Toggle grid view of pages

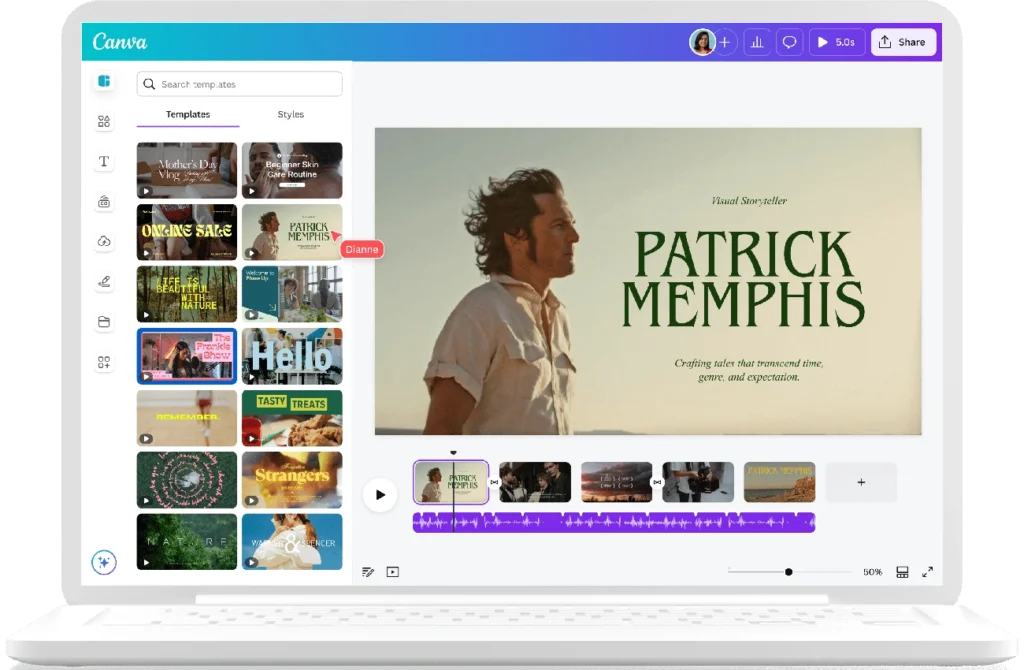(902, 572)
